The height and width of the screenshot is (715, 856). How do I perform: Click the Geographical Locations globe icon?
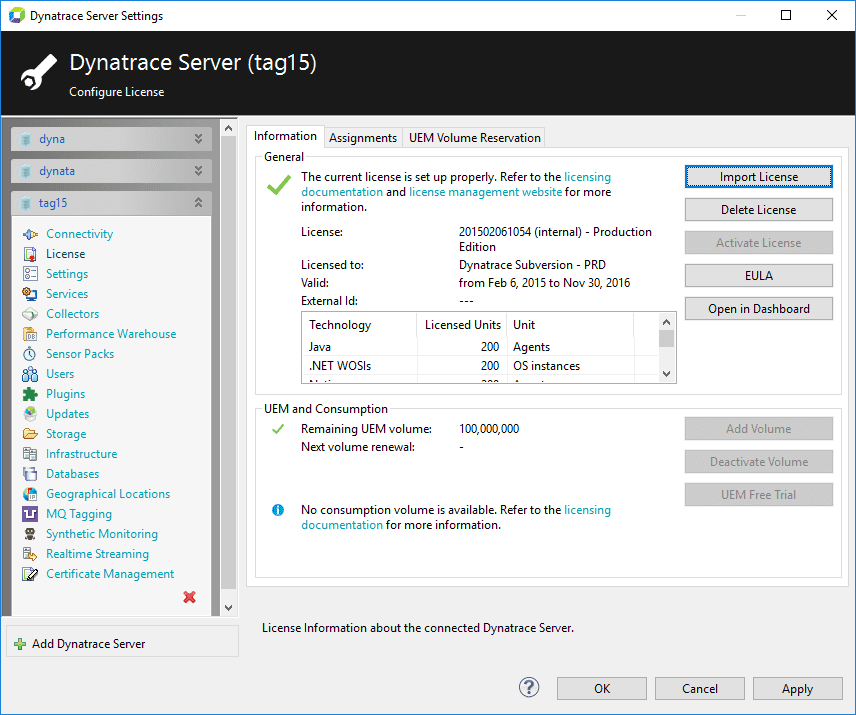click(x=30, y=494)
